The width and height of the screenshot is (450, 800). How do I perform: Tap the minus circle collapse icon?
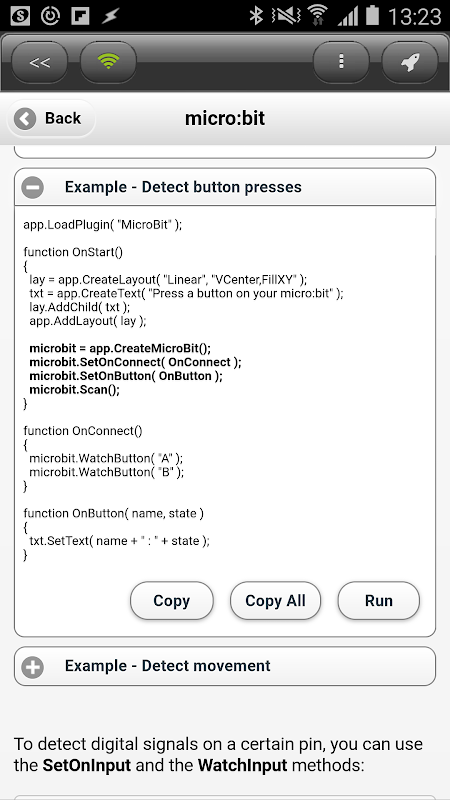(33, 187)
